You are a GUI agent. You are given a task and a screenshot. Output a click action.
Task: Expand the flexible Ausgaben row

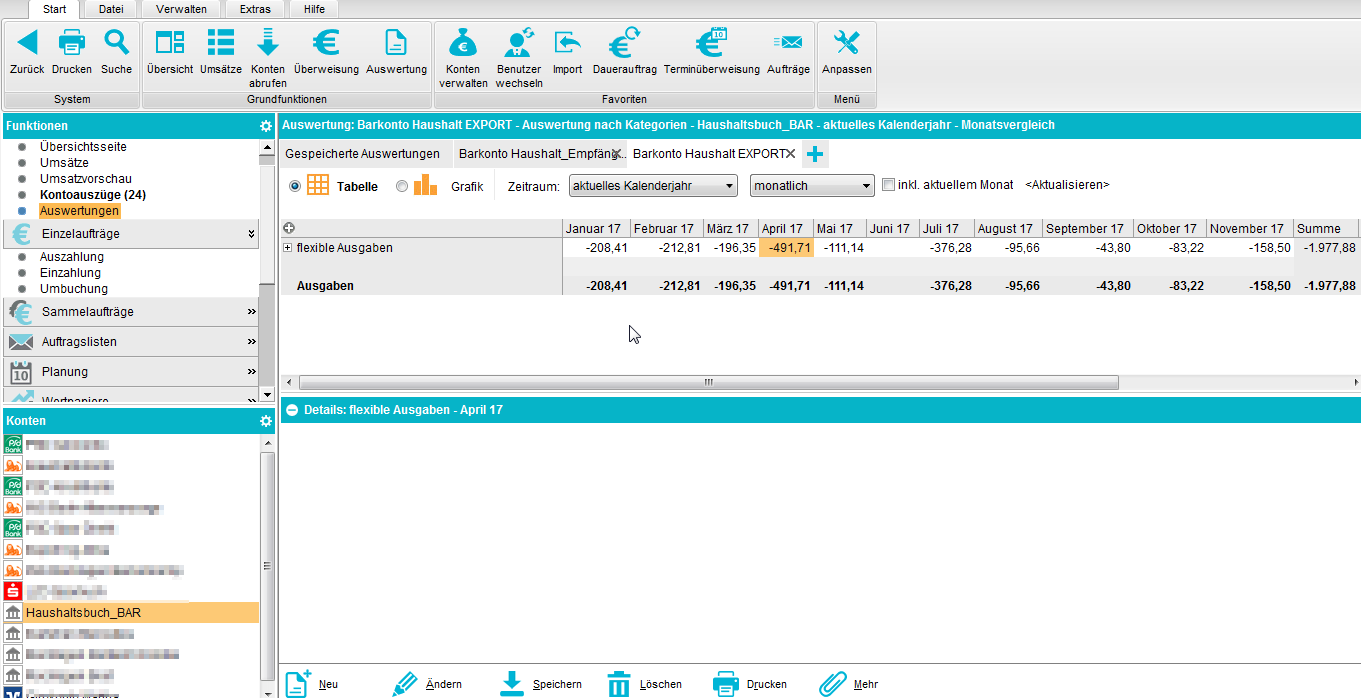(x=288, y=247)
